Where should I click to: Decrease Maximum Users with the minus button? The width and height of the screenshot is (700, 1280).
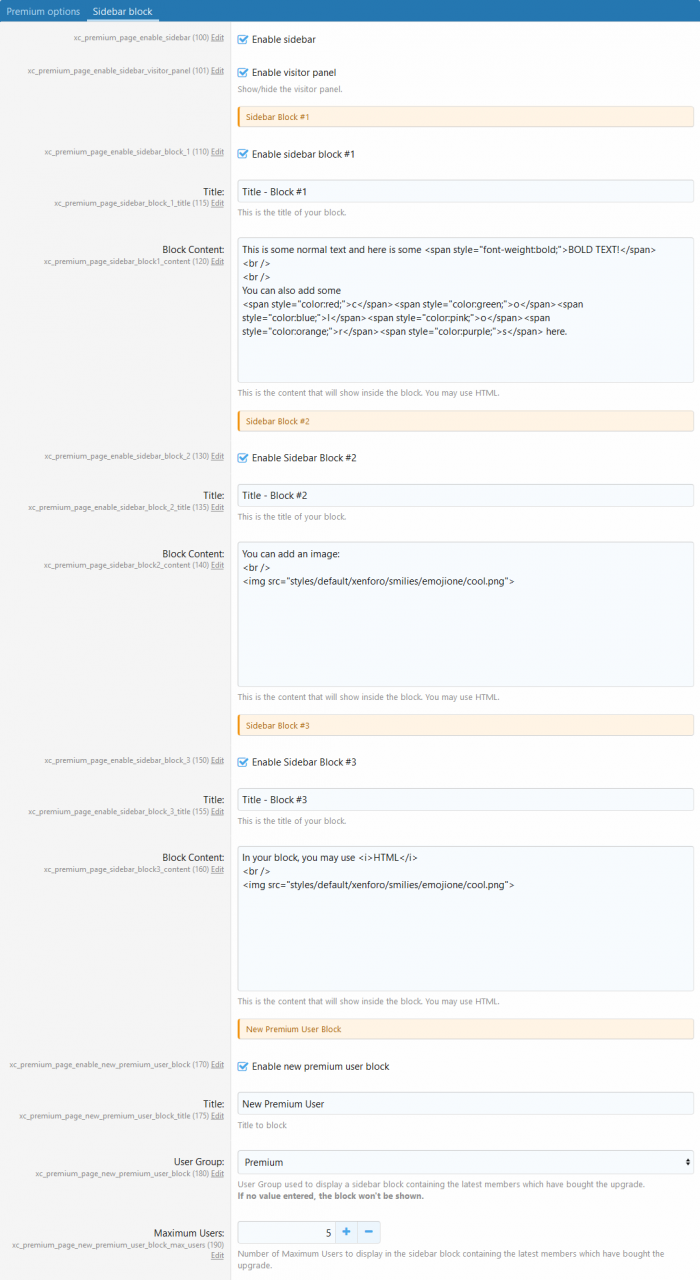(368, 1232)
